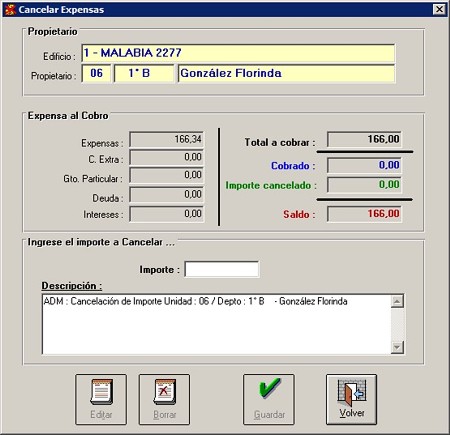Click the red Saldo value field

(364, 214)
